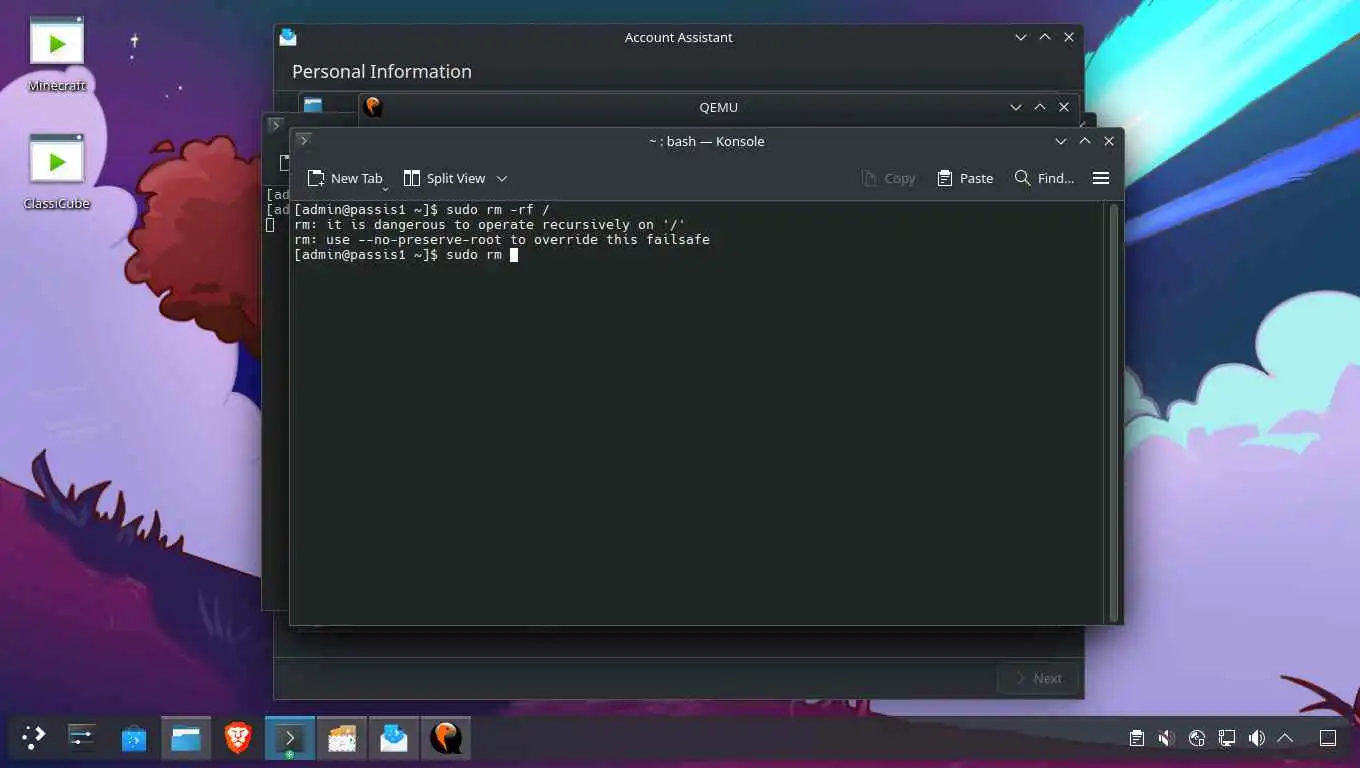Screen dimensions: 1360x768
Task: Switch to the Dolphin file manager on the taskbar
Action: coord(186,738)
